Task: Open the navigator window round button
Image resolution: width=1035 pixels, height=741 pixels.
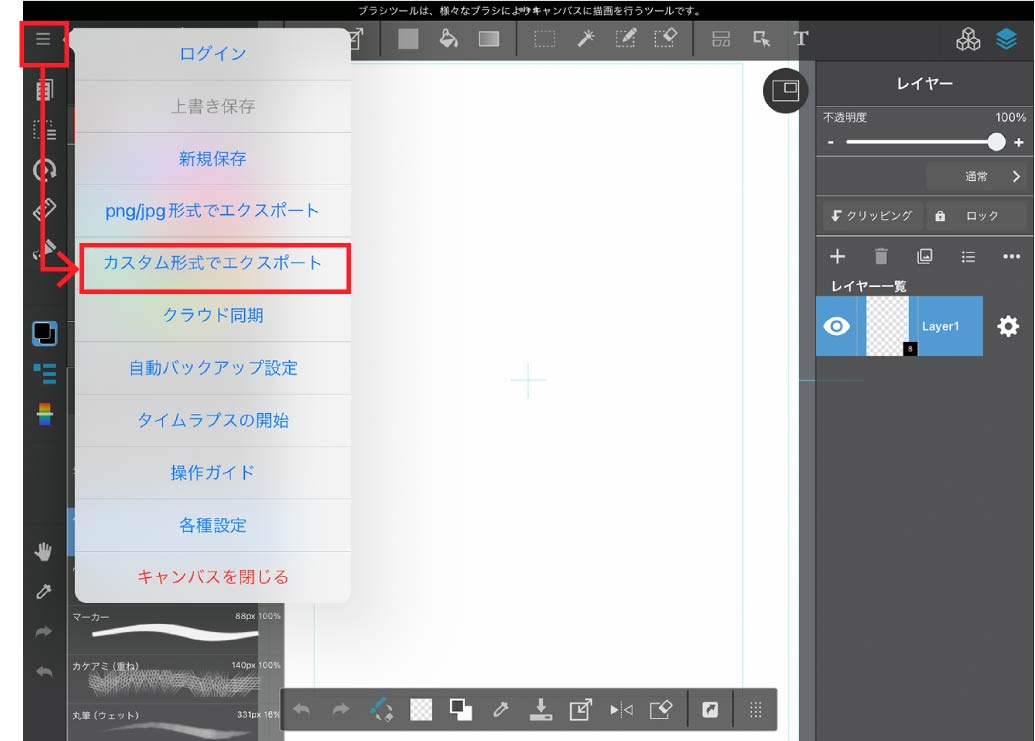Action: point(785,91)
